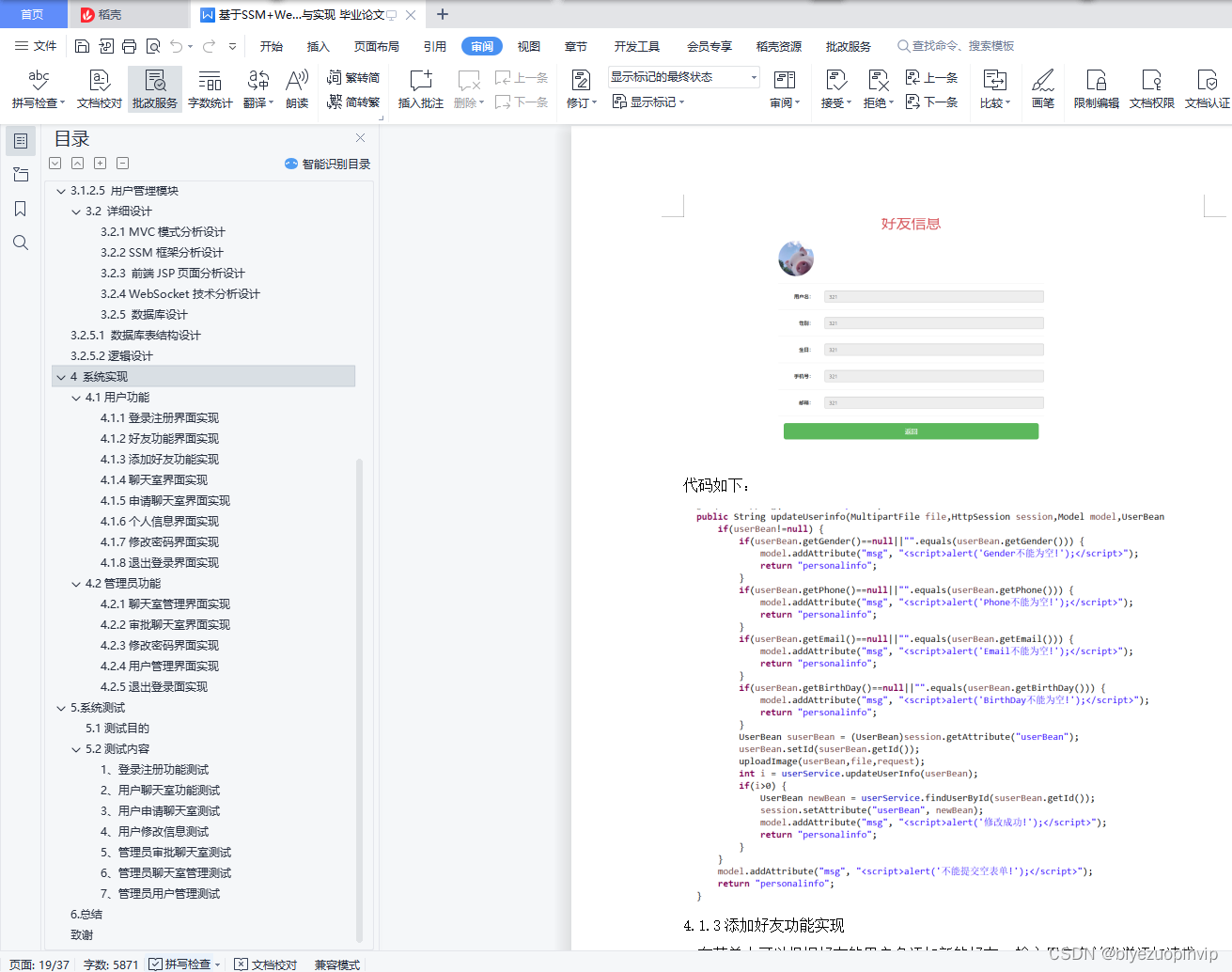Screen dimensions: 1232x972
Task: Insert a new comment
Action: click(x=420, y=88)
